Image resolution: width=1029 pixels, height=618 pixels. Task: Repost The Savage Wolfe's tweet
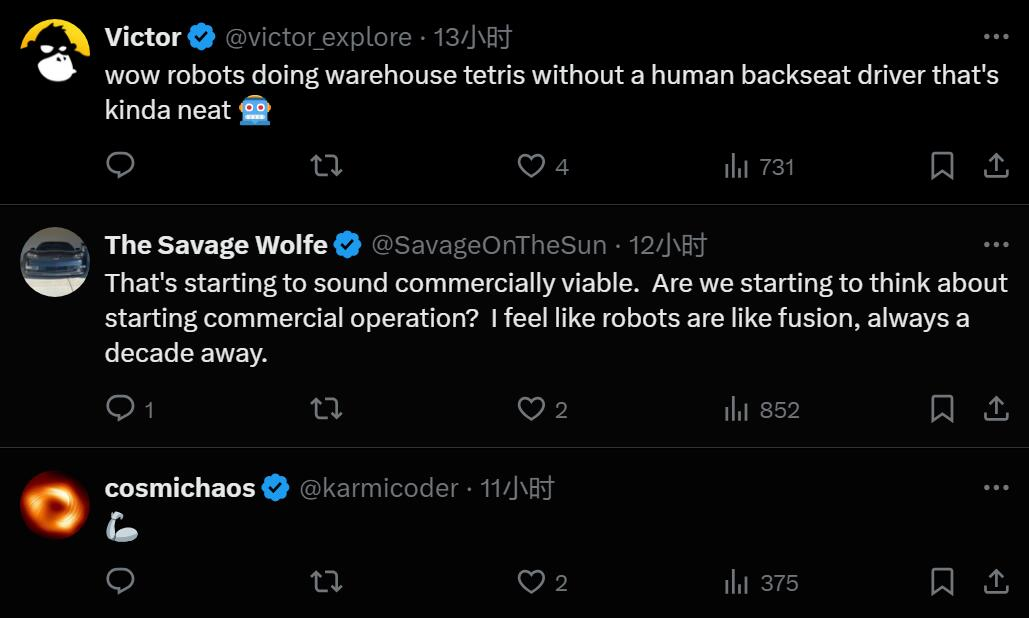(x=326, y=409)
